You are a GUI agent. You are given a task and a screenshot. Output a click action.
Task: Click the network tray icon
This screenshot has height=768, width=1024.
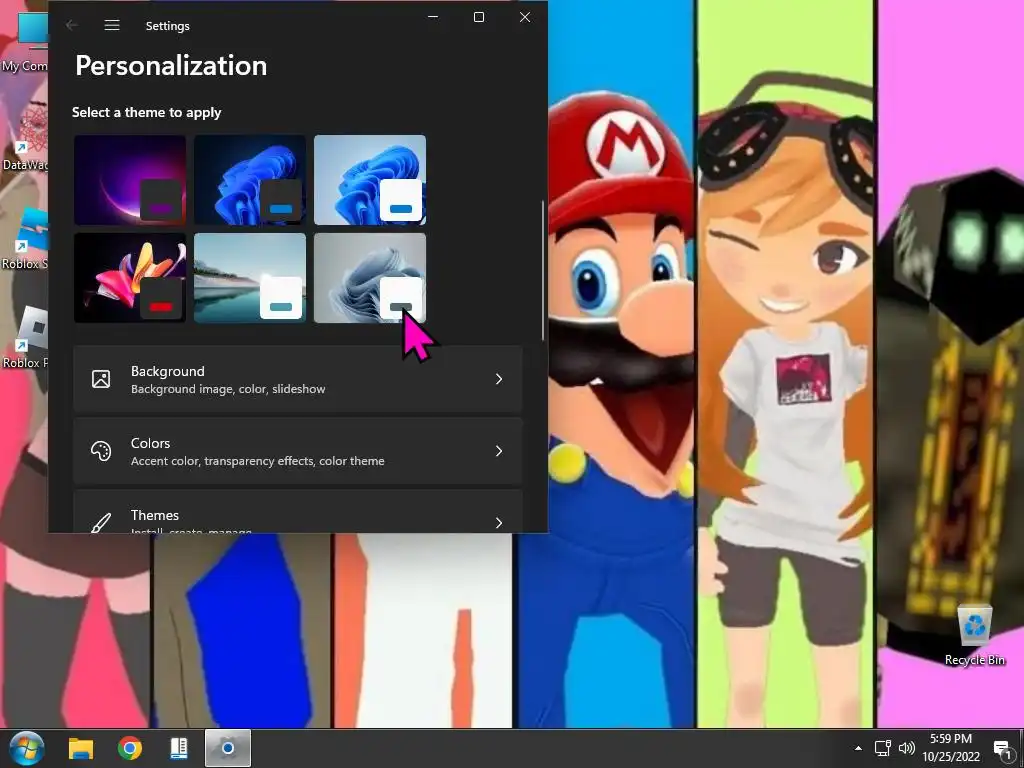click(x=883, y=748)
